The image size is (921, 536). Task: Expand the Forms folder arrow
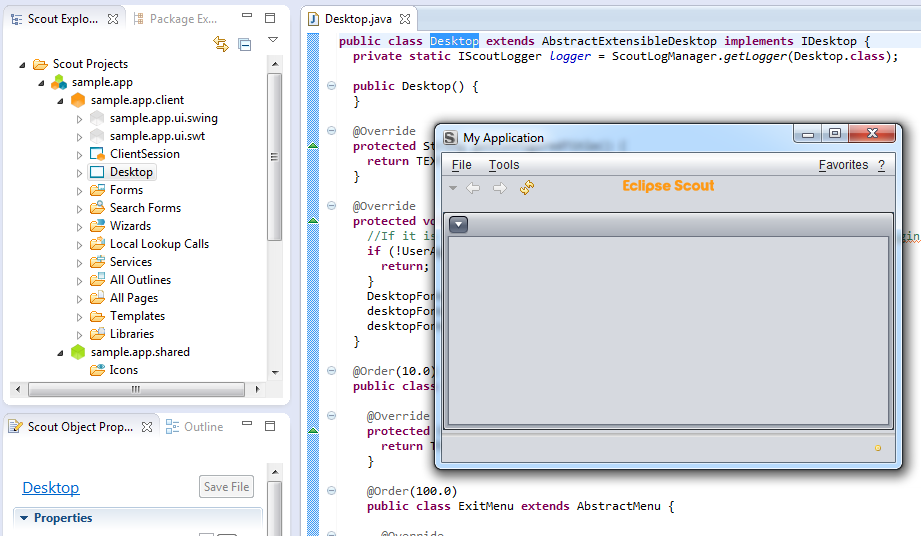[79, 191]
